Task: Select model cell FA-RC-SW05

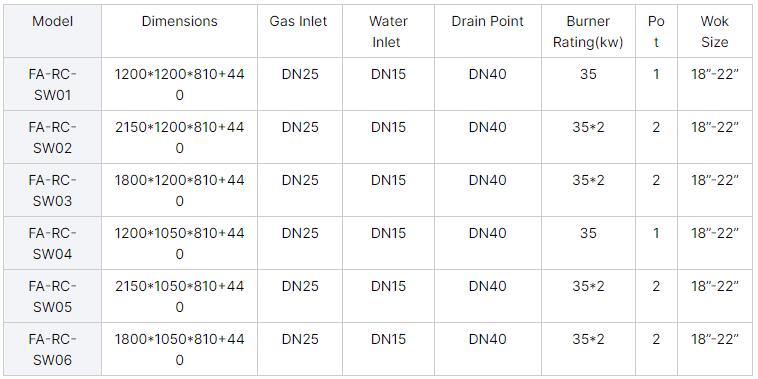Action: (53, 296)
